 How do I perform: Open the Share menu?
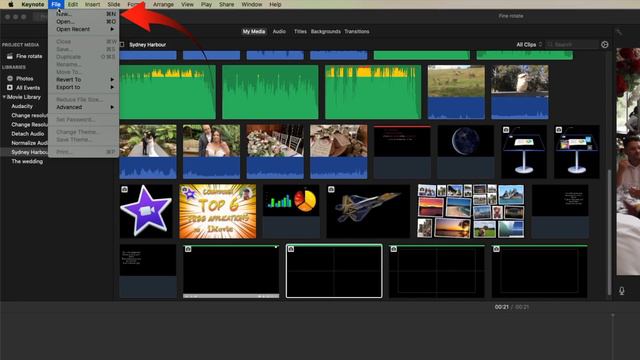[227, 4]
